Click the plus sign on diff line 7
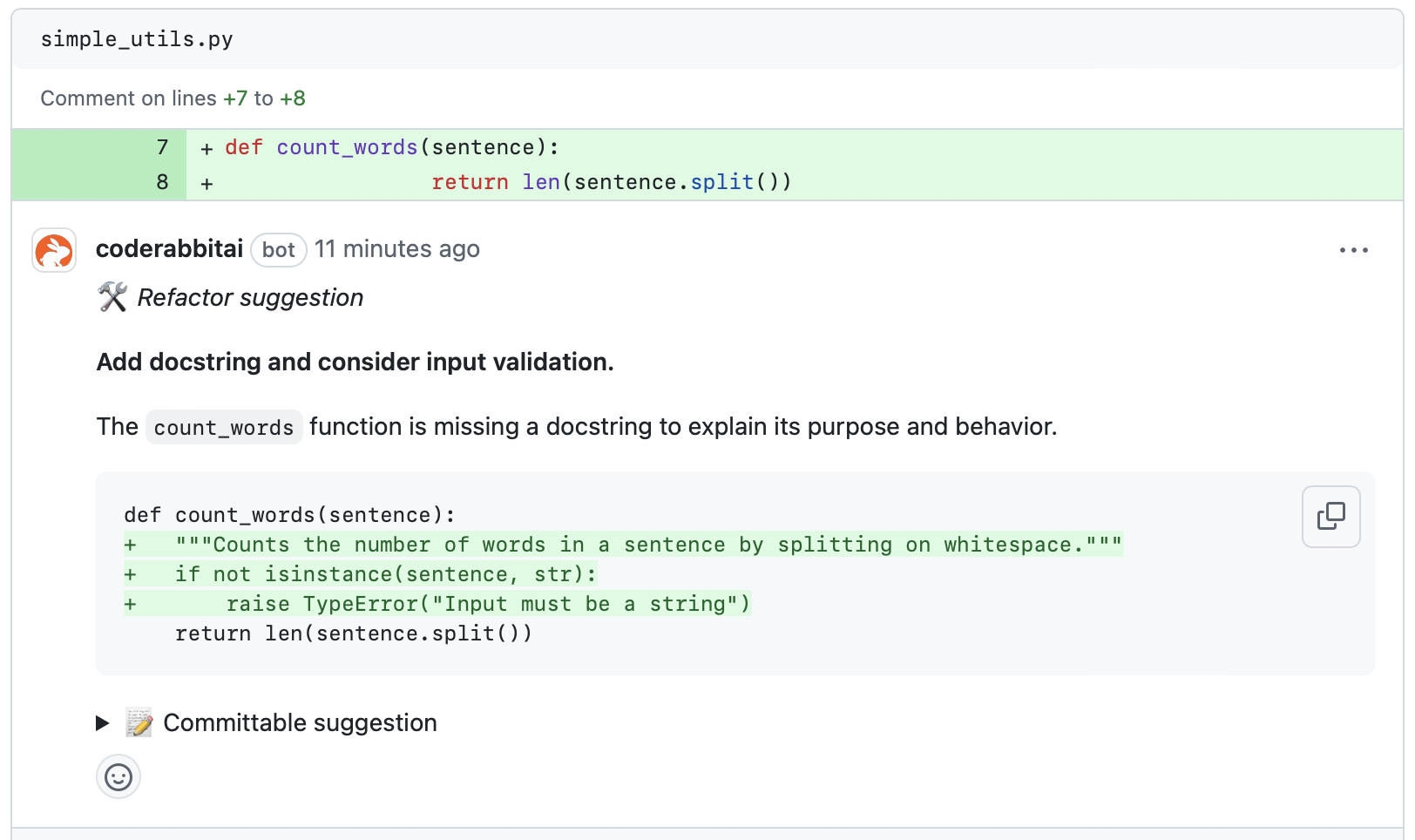Viewport: 1415px width, 840px height. point(206,147)
